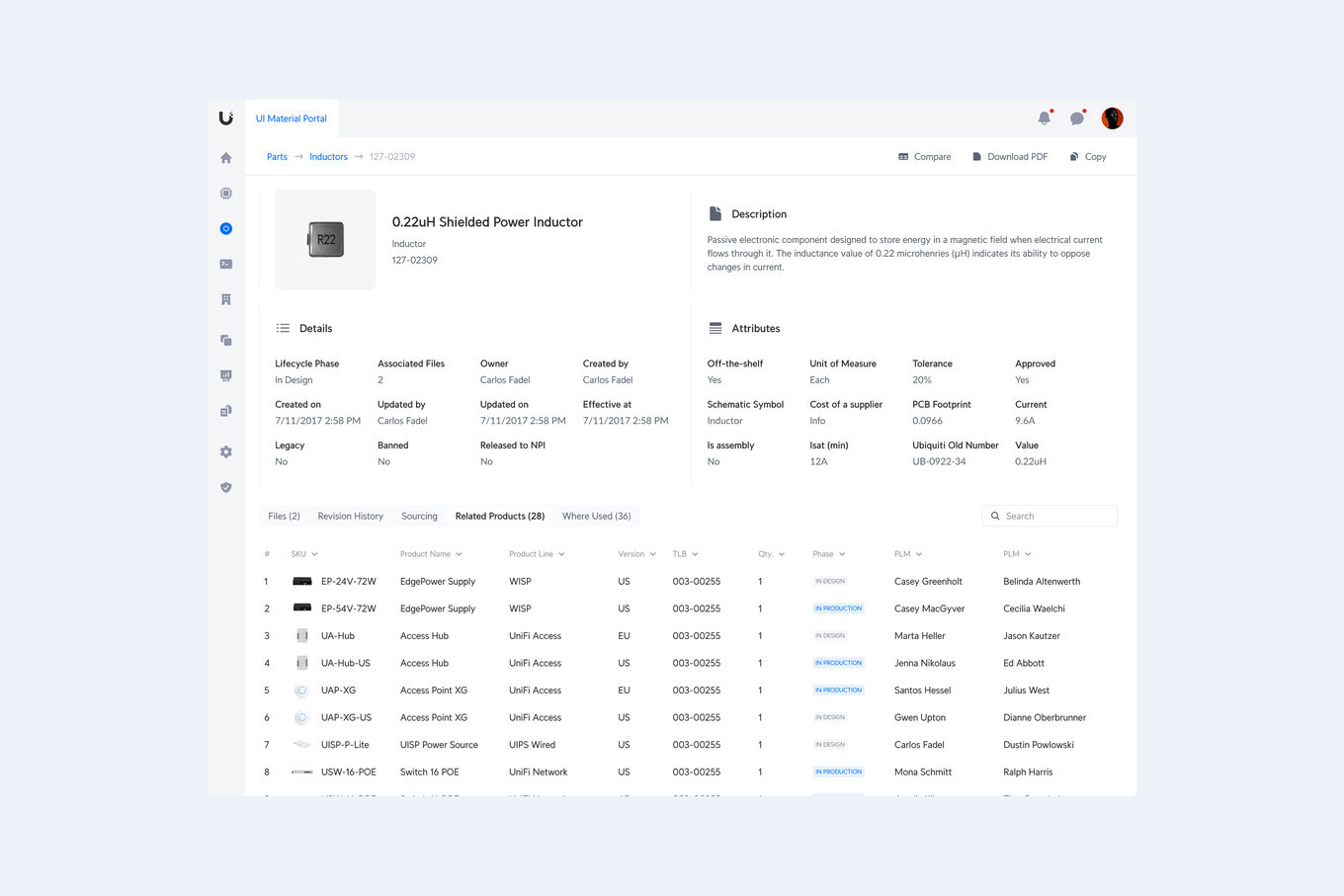Click the Description document icon
1344x896 pixels.
(x=715, y=214)
